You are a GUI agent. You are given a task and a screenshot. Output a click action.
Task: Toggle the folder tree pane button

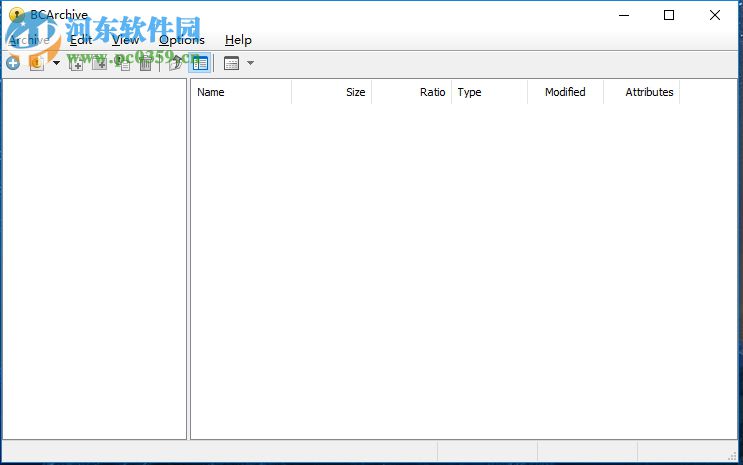pos(199,63)
